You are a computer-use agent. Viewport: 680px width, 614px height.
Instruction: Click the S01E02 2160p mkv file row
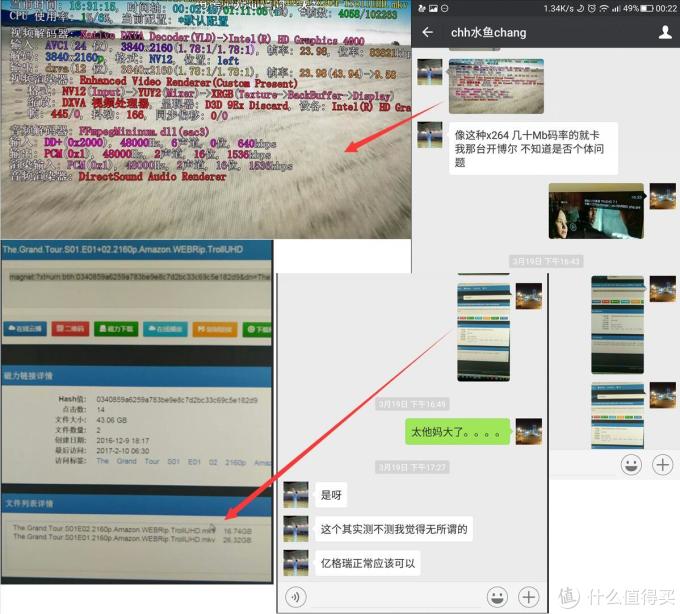pyautogui.click(x=132, y=529)
